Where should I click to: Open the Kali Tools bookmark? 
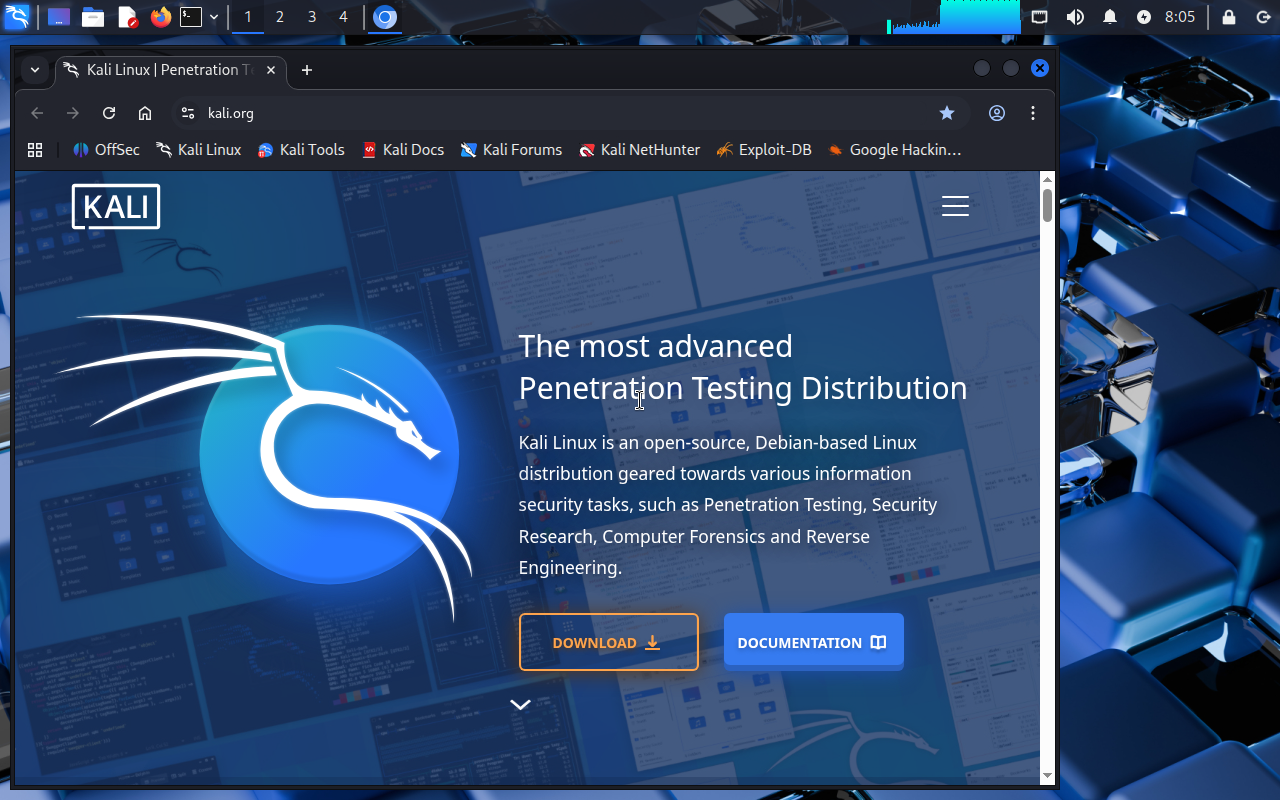click(301, 150)
